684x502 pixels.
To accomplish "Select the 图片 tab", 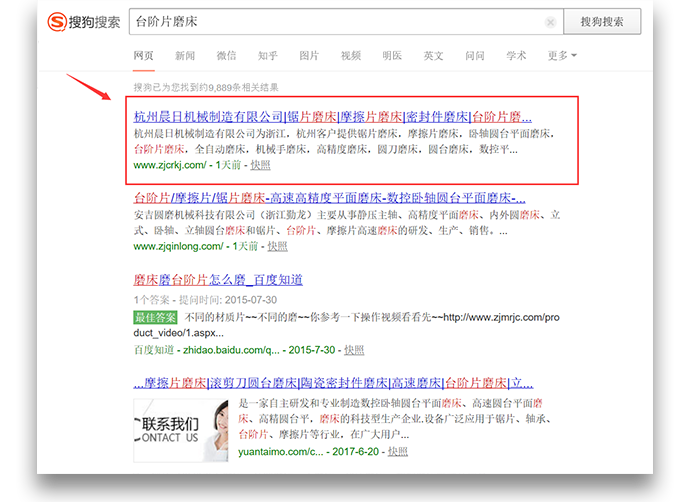I will 310,56.
